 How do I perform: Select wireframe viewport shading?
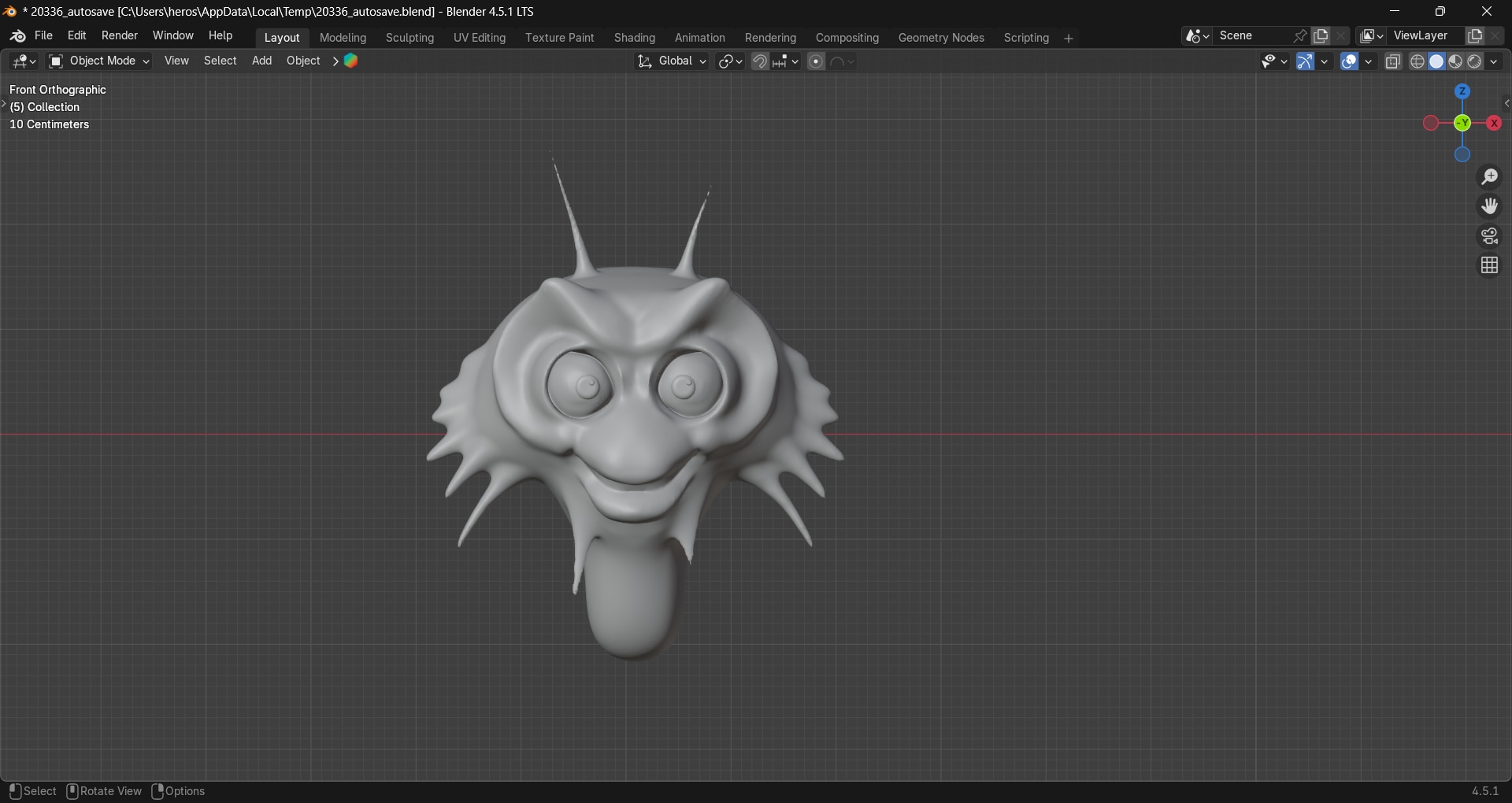pos(1417,61)
